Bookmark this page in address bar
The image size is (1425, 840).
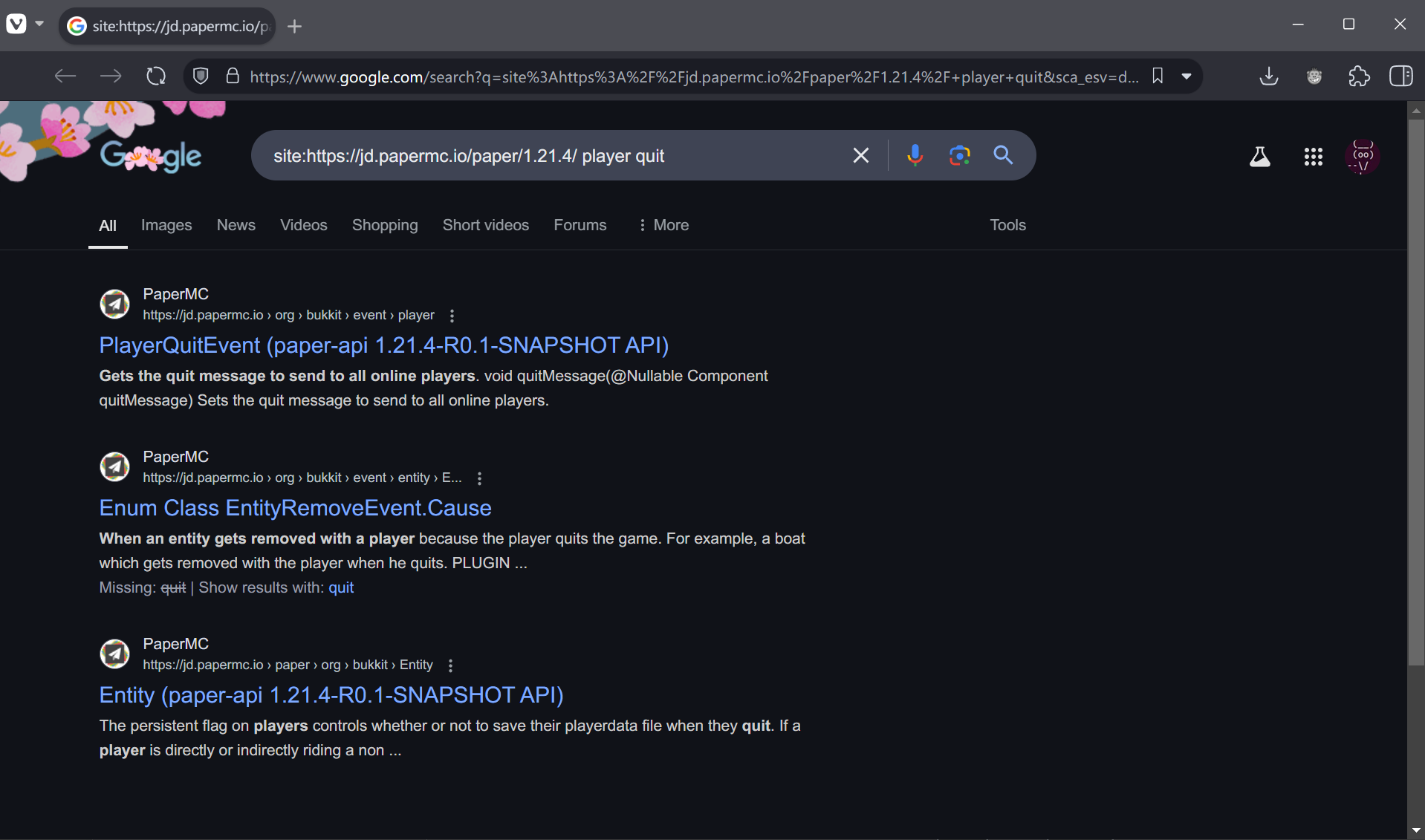point(1158,76)
